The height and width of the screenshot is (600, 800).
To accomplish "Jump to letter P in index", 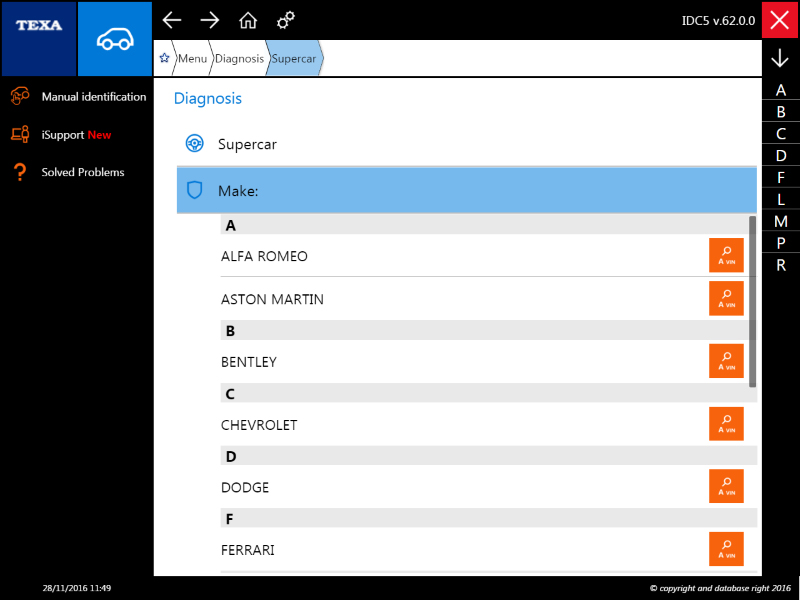I will (x=781, y=243).
